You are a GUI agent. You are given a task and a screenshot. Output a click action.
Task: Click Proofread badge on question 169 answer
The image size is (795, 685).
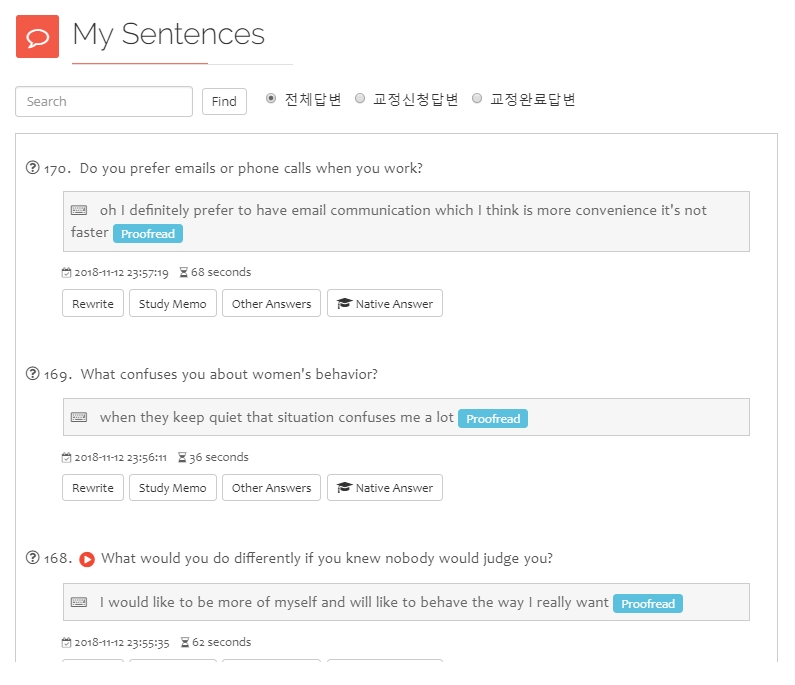(493, 419)
